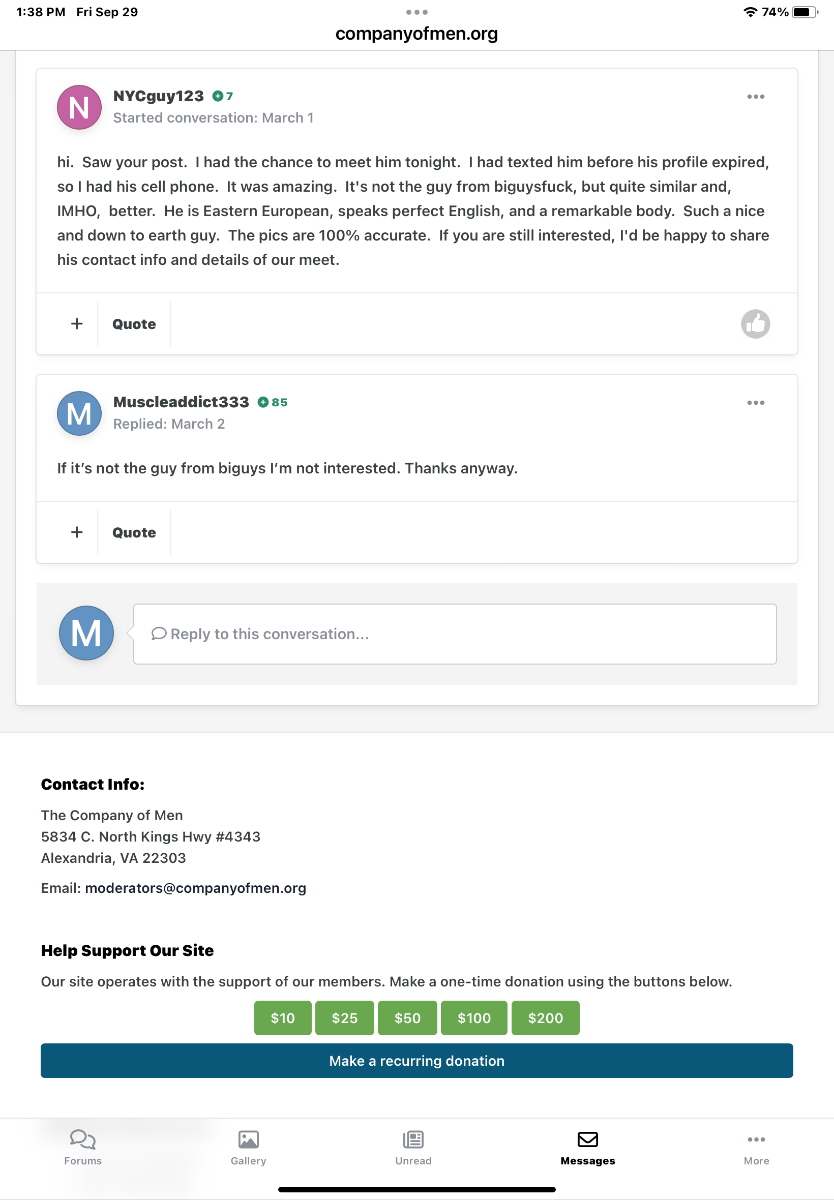Quote NYCguy123's message
834x1200 pixels.
click(134, 324)
